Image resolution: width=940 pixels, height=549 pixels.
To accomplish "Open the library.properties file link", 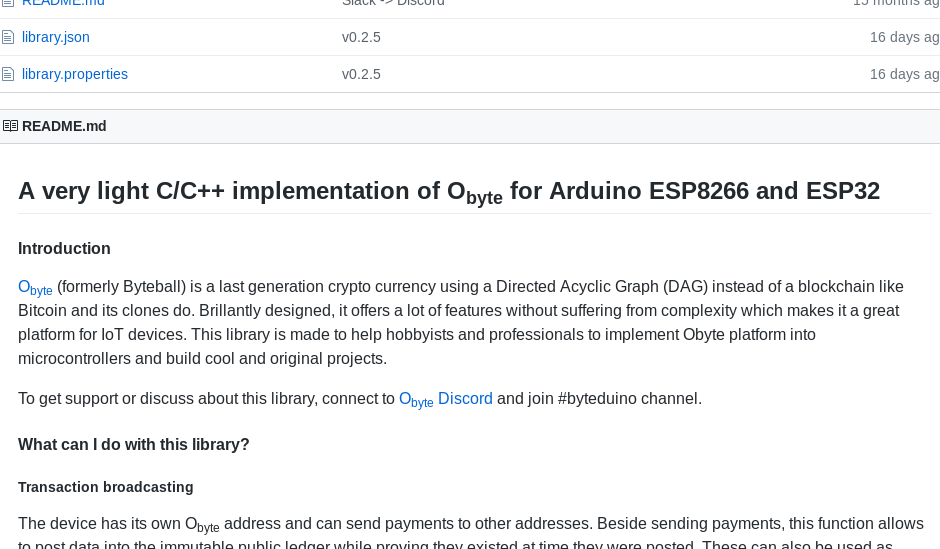I will (75, 74).
